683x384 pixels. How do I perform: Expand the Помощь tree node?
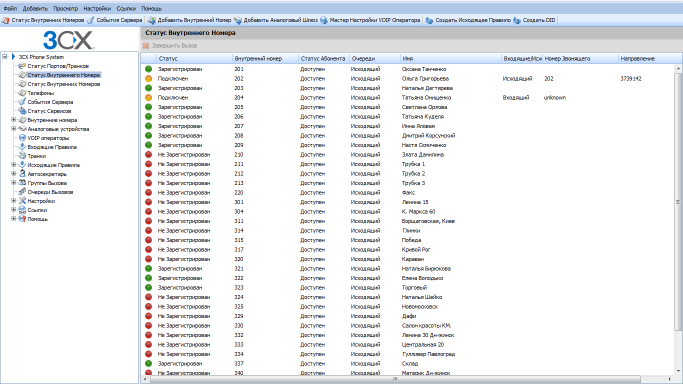click(x=14, y=219)
